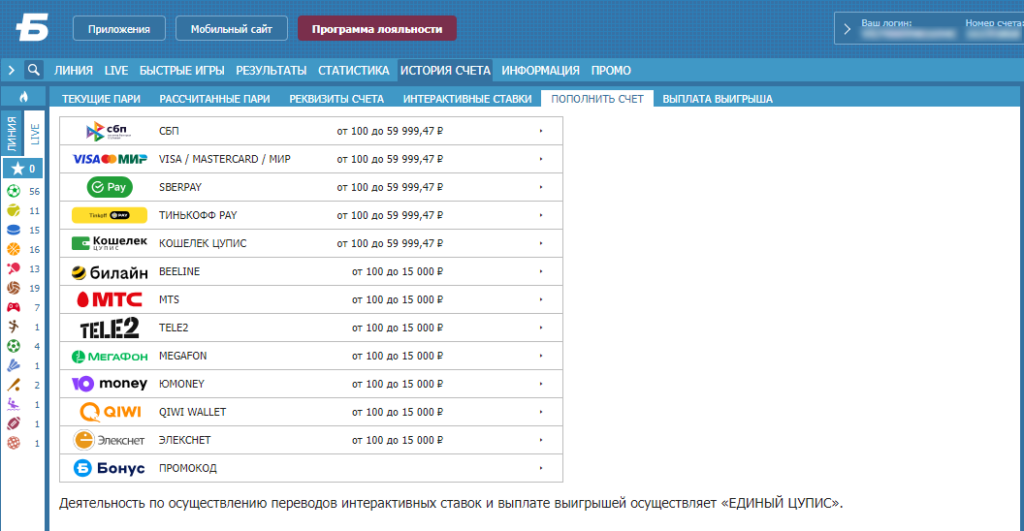This screenshot has height=531, width=1024.
Task: Select handball player icon in sidebar
Action: (x=14, y=327)
